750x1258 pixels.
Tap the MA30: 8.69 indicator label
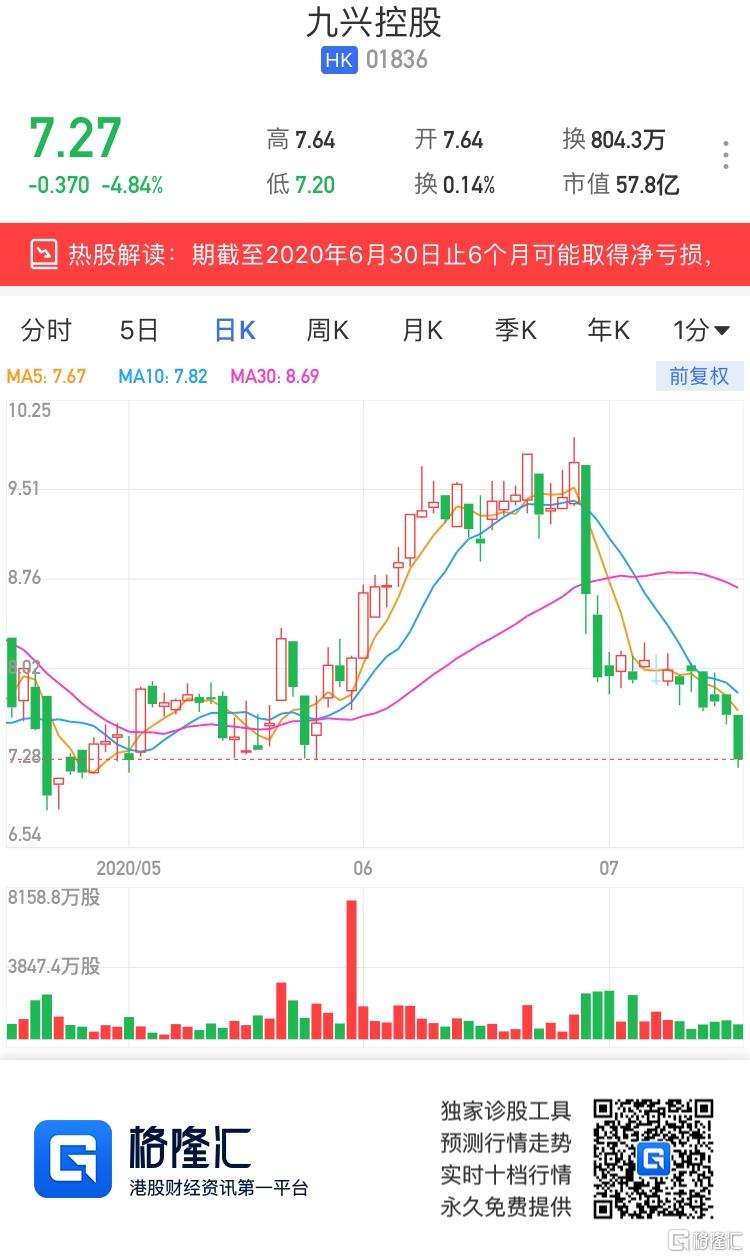(275, 377)
